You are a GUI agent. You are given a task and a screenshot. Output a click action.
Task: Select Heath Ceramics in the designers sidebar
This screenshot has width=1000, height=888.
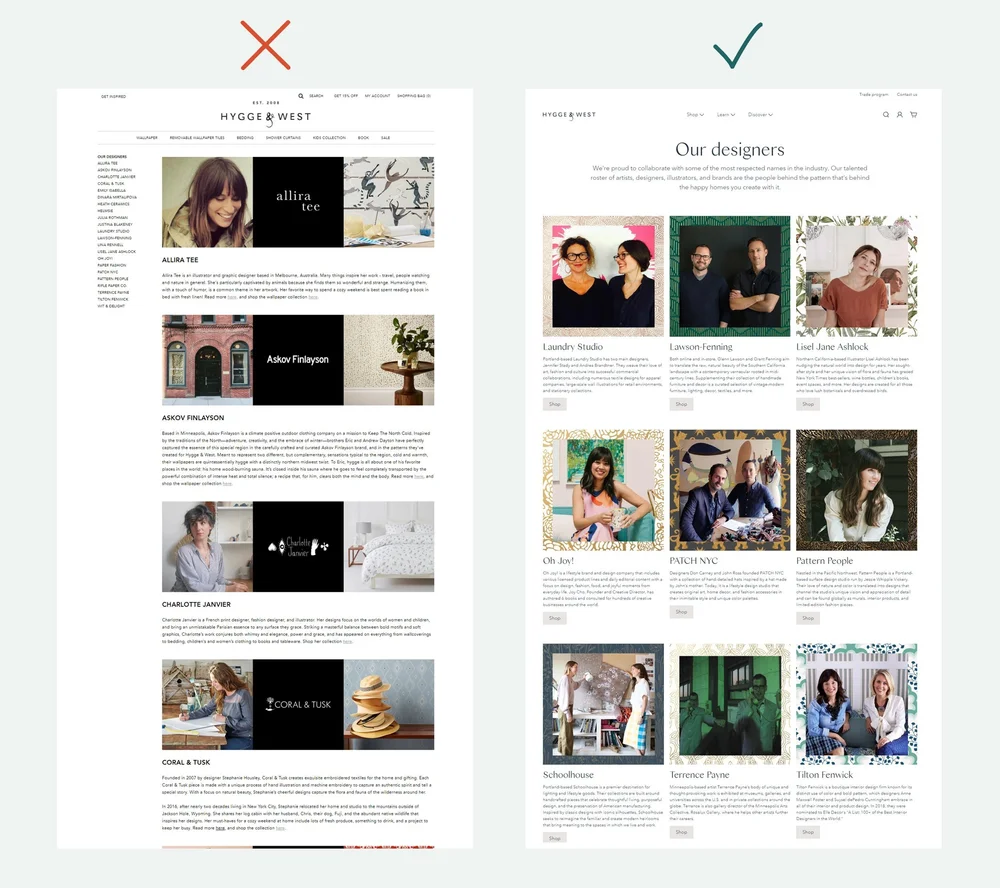[114, 204]
